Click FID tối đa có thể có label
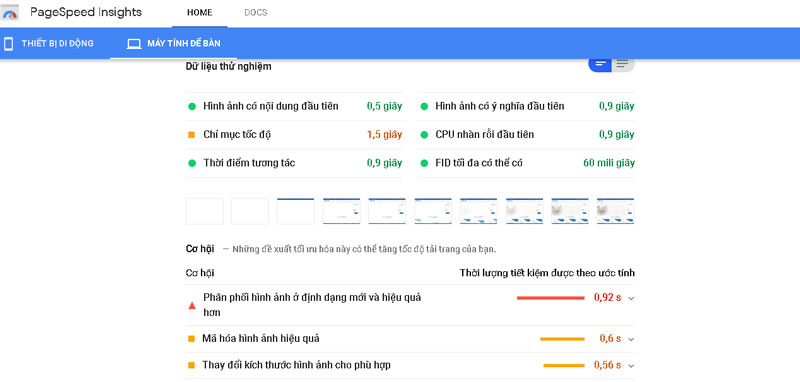Viewport: 800px width, 382px height. [x=479, y=163]
